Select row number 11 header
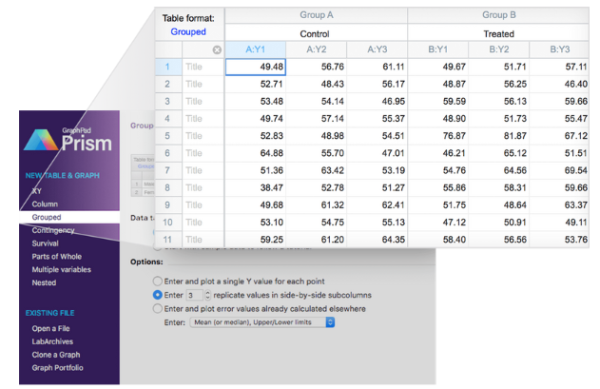The height and width of the screenshot is (389, 600). tap(168, 239)
